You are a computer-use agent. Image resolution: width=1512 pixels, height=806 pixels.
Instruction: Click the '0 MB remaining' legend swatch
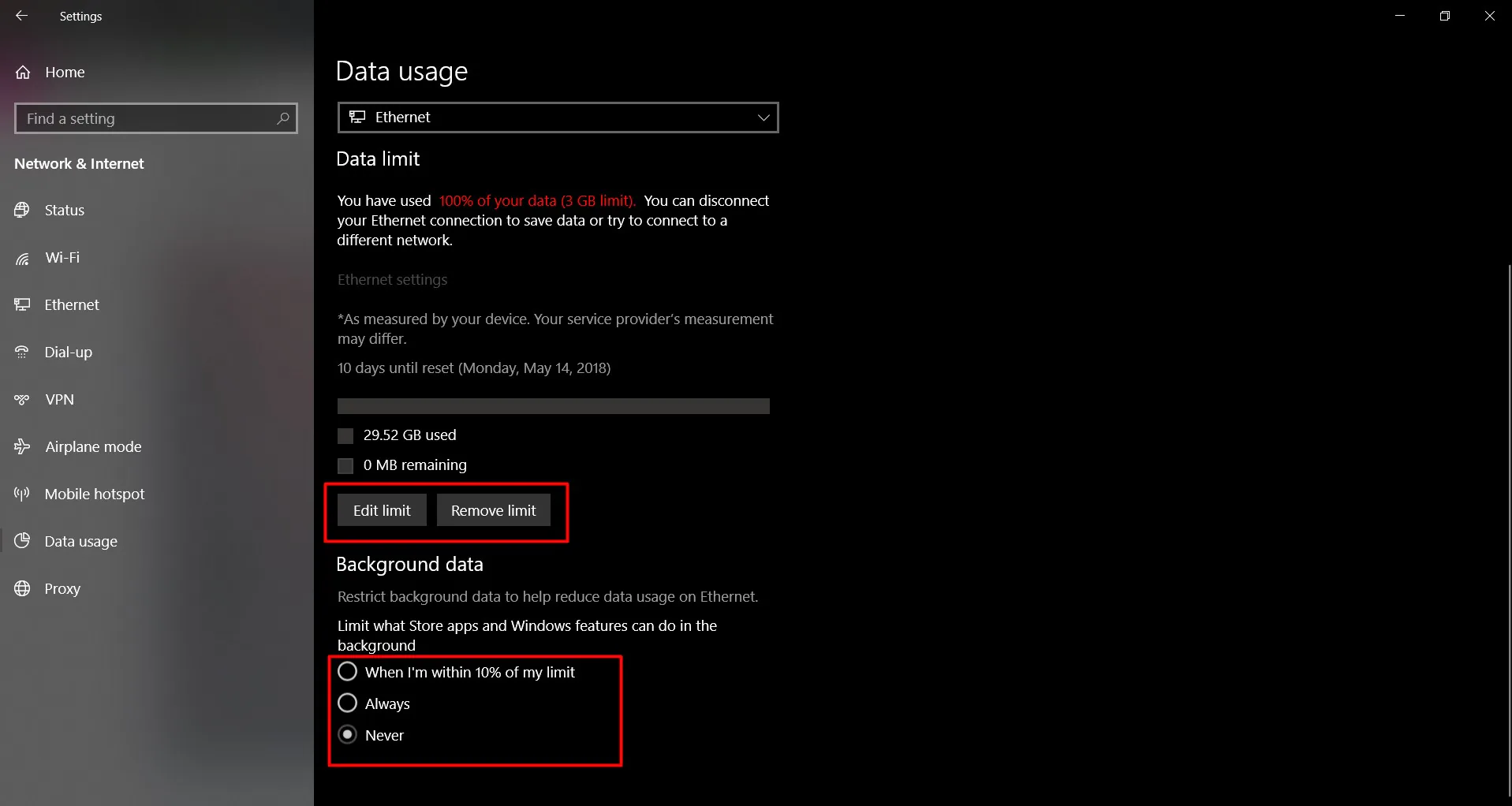pyautogui.click(x=345, y=465)
